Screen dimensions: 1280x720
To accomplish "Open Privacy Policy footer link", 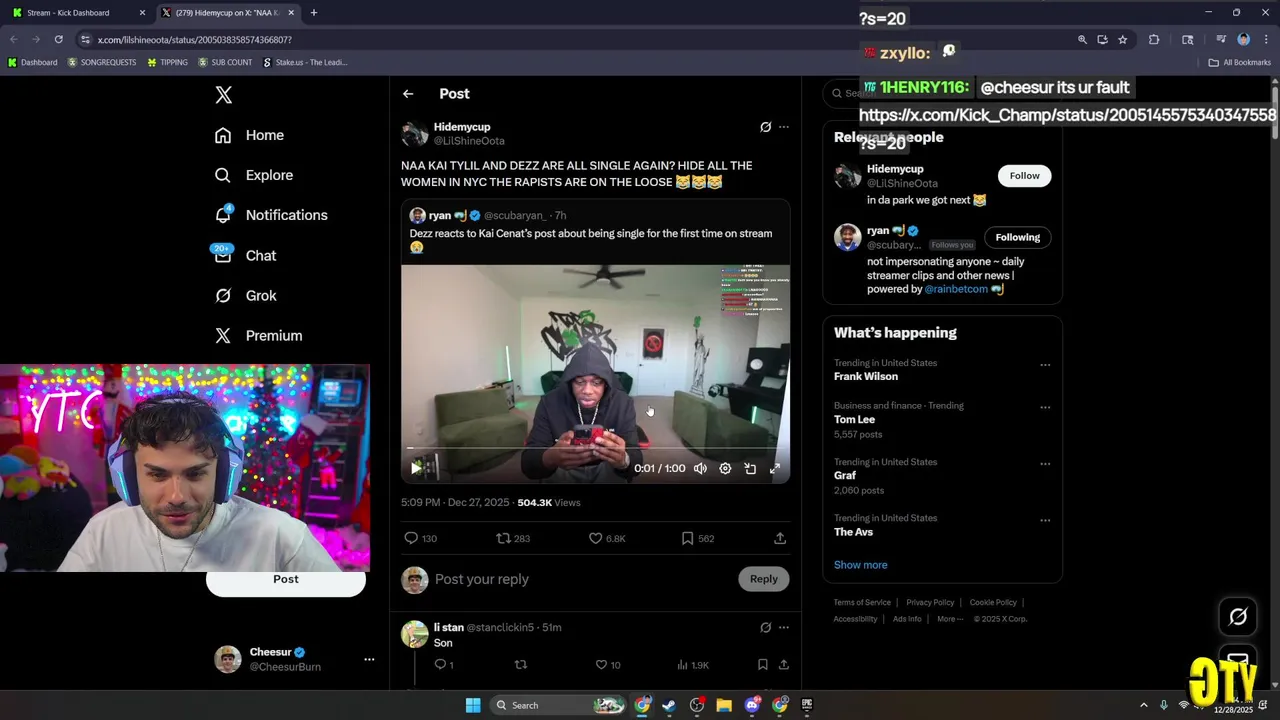I will point(930,603).
